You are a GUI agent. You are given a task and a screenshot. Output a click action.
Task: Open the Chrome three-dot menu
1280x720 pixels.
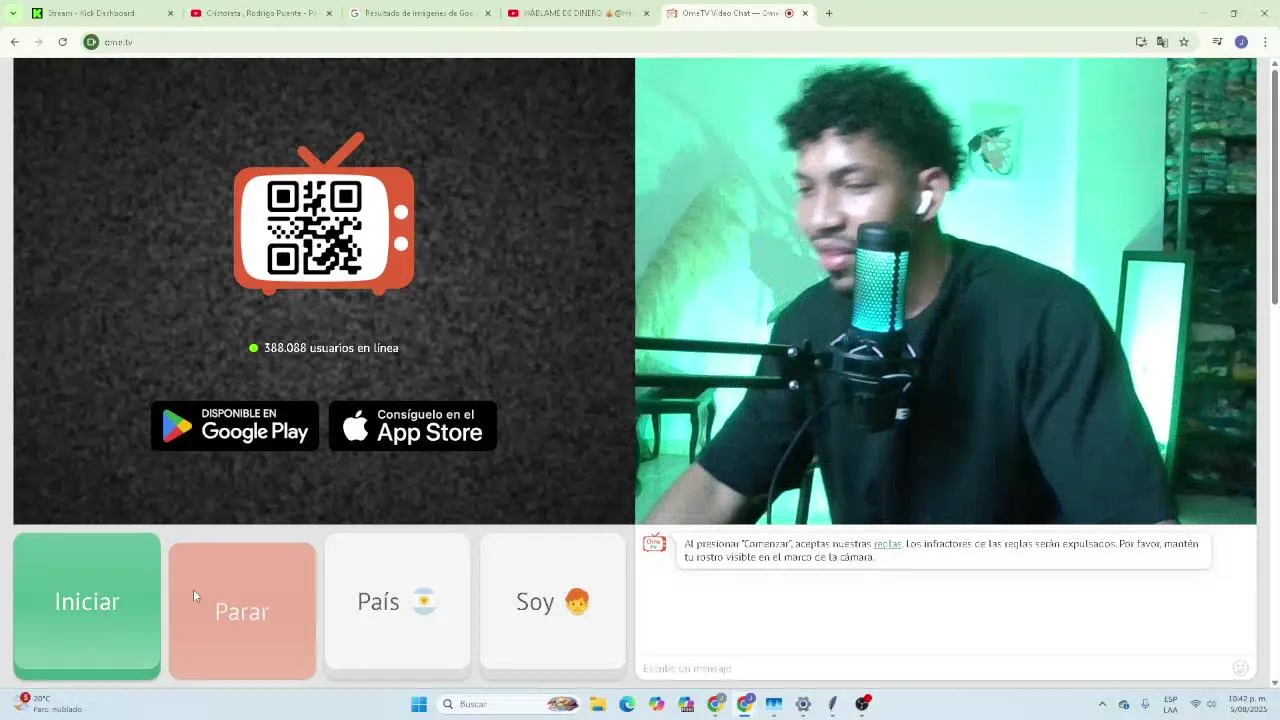(1265, 42)
